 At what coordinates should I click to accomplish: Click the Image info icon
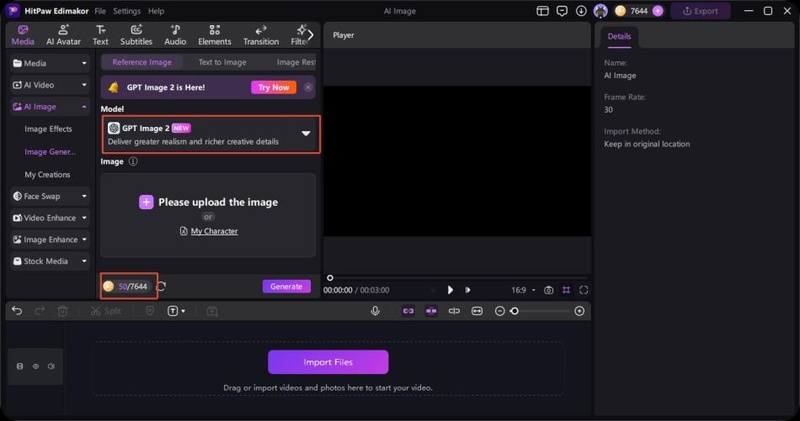(x=133, y=161)
